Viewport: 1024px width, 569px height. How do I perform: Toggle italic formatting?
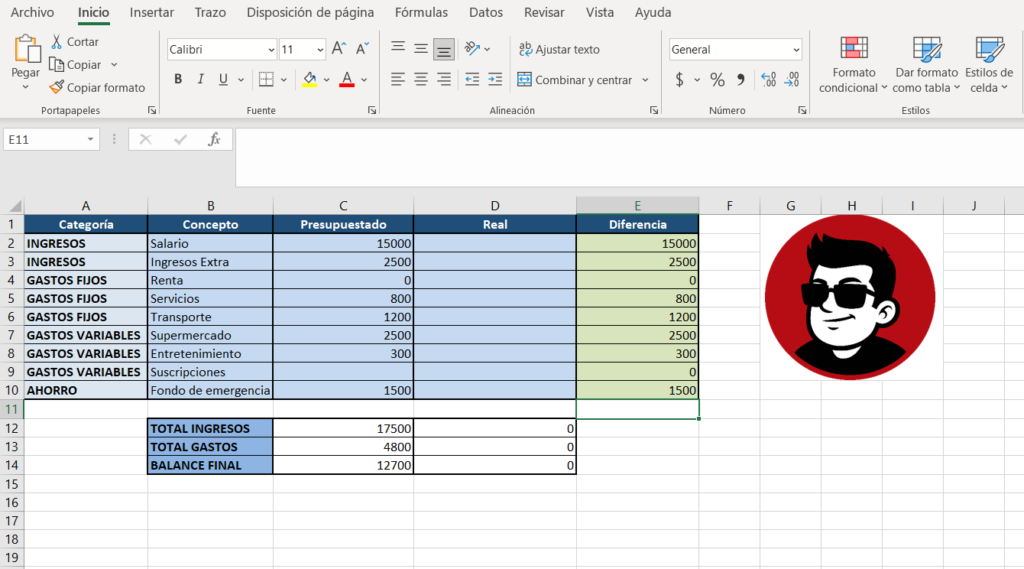pyautogui.click(x=201, y=80)
